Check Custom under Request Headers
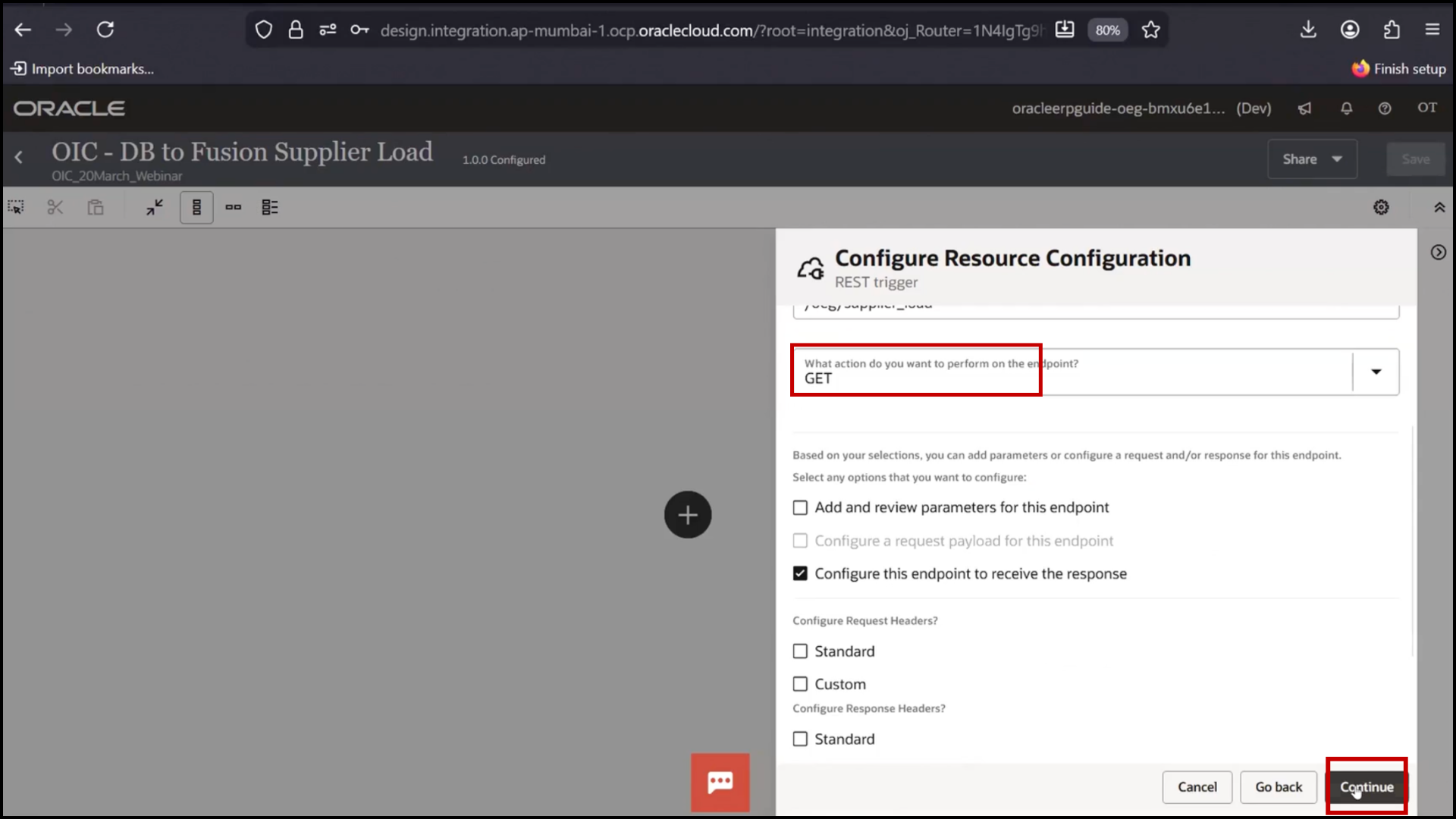The width and height of the screenshot is (1456, 819). coord(800,684)
